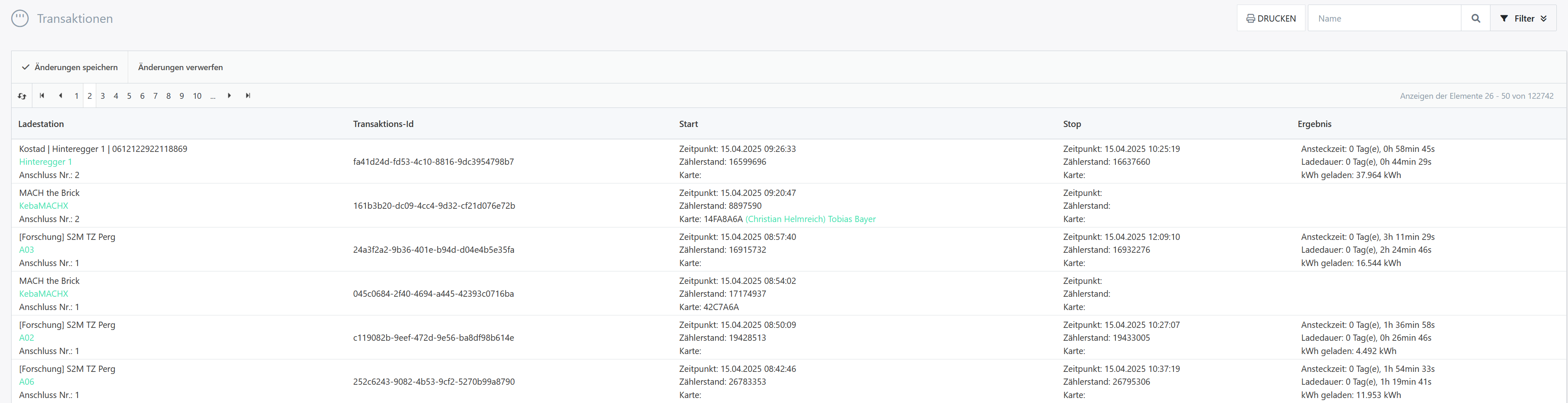Select transaction id c119082b-9eef-472d-9e56-ba8df98b614e

(433, 337)
